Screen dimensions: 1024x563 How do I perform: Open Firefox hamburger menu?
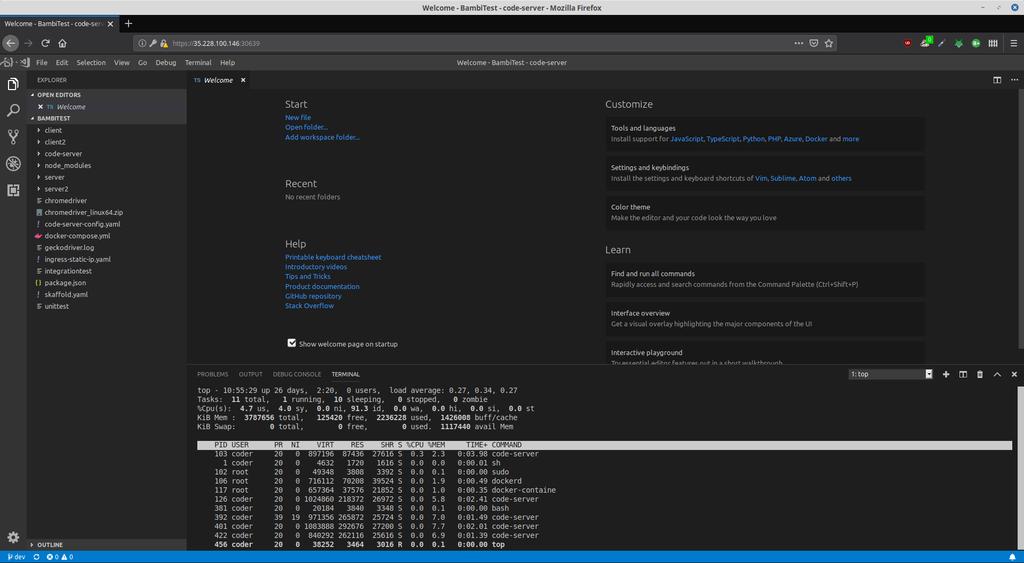pyautogui.click(x=1014, y=43)
